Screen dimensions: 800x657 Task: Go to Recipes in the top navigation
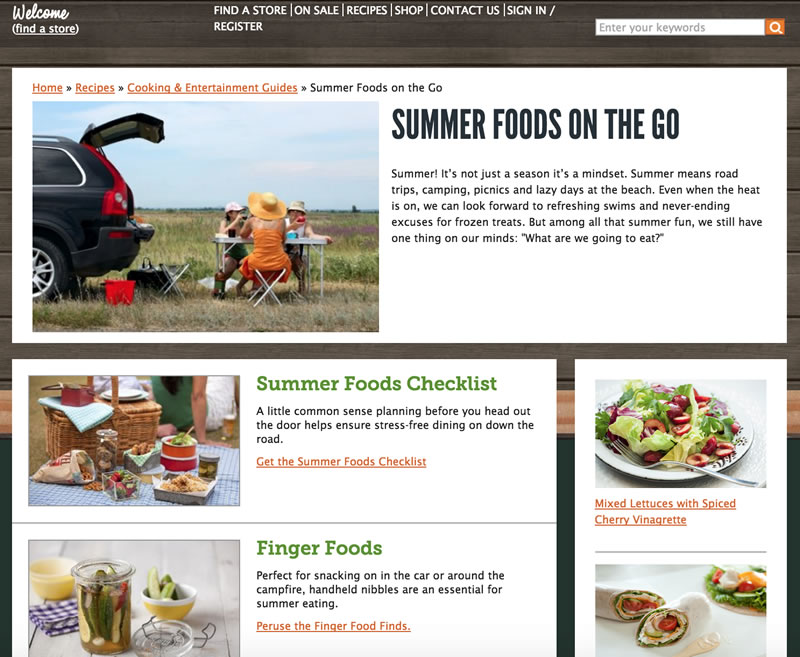[366, 10]
